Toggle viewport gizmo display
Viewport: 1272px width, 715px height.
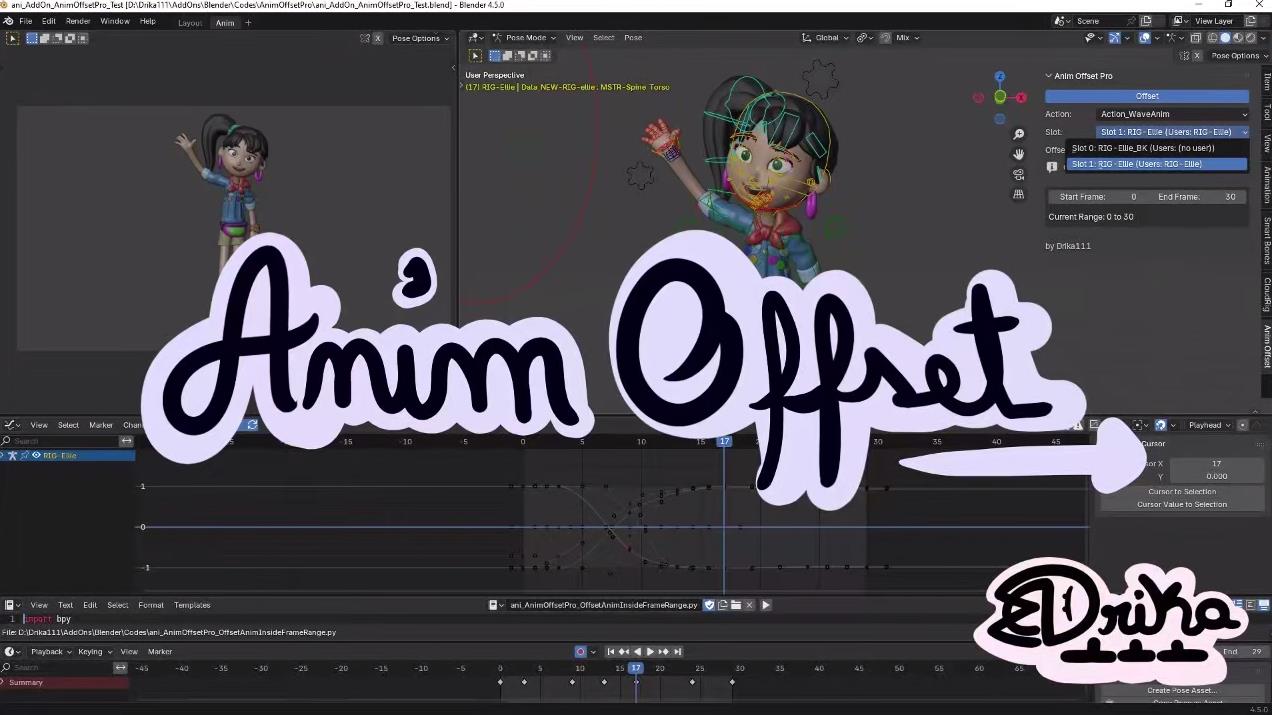pos(1114,38)
